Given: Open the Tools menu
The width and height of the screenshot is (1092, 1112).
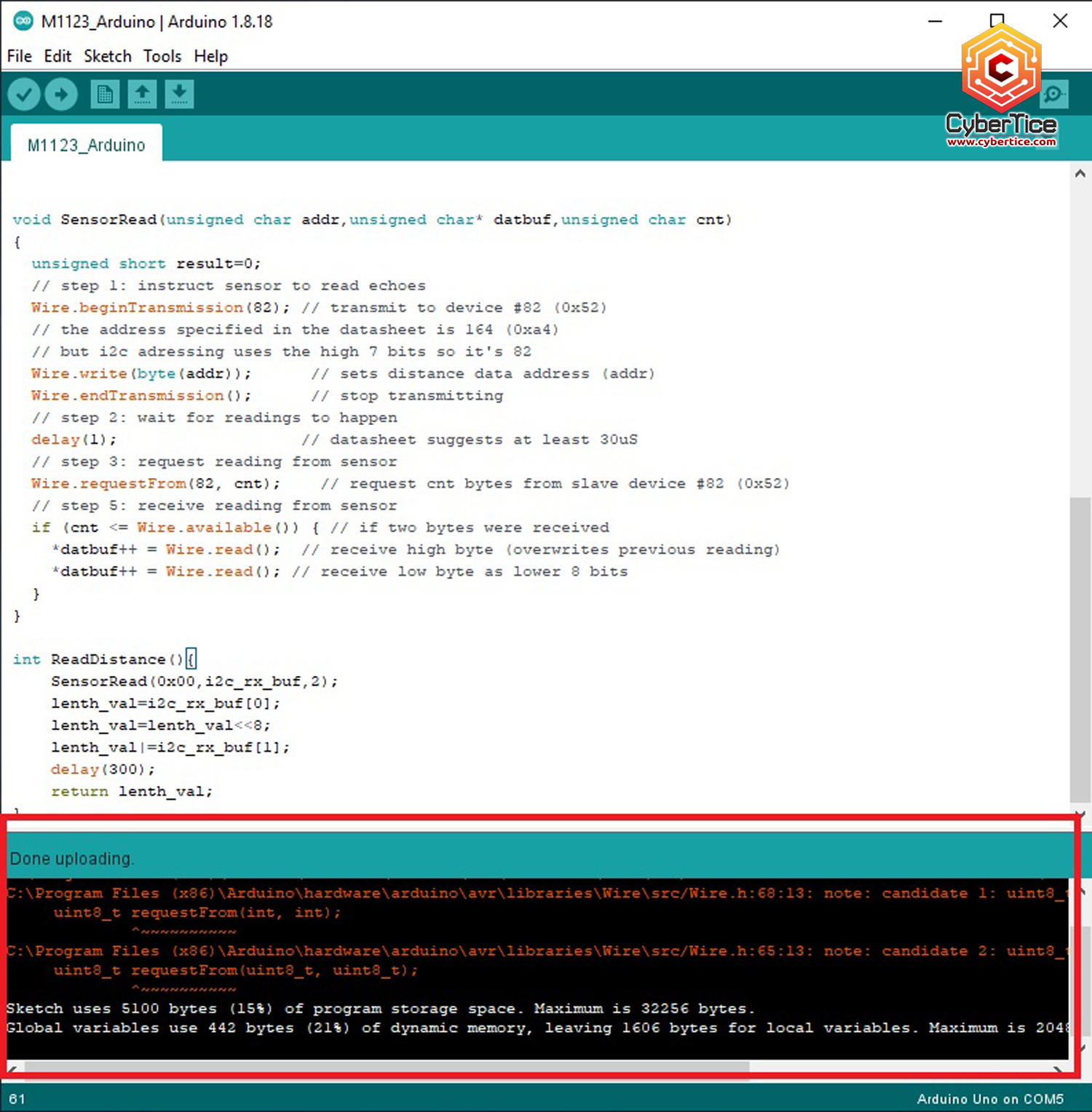Looking at the screenshot, I should click(162, 56).
